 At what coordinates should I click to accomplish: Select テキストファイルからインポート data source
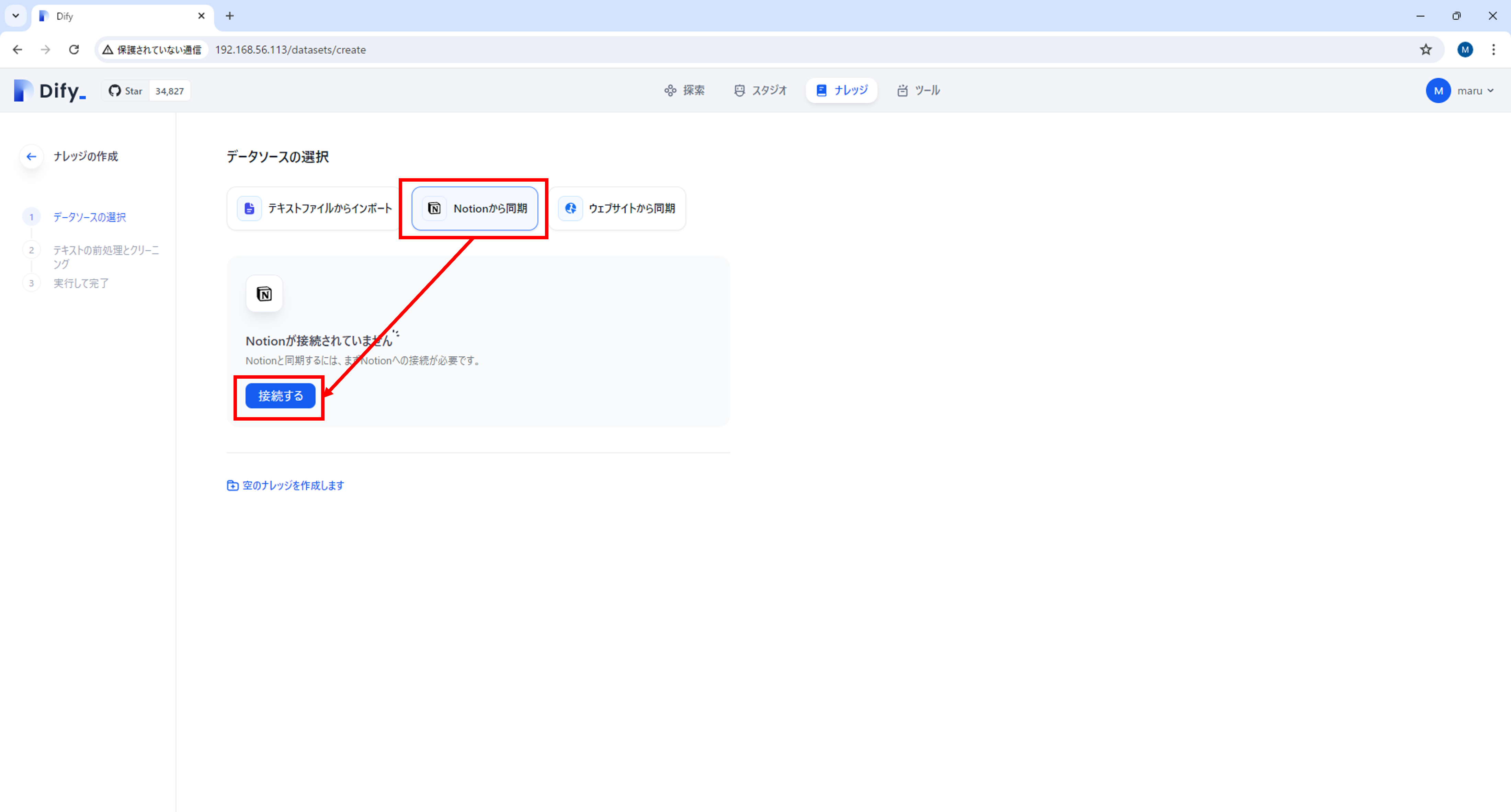[315, 209]
